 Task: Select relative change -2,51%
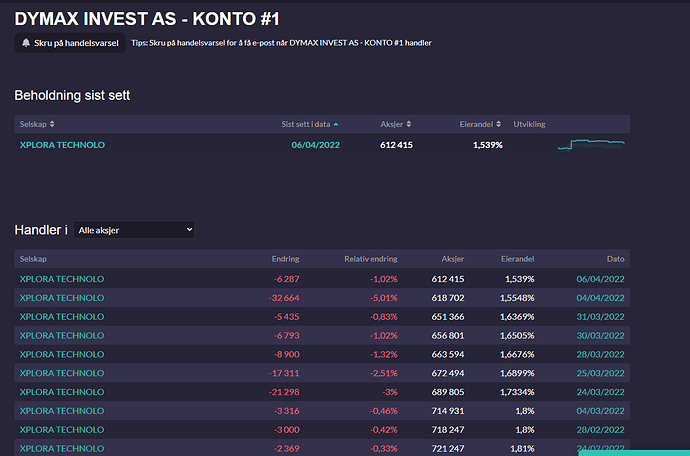(x=384, y=373)
